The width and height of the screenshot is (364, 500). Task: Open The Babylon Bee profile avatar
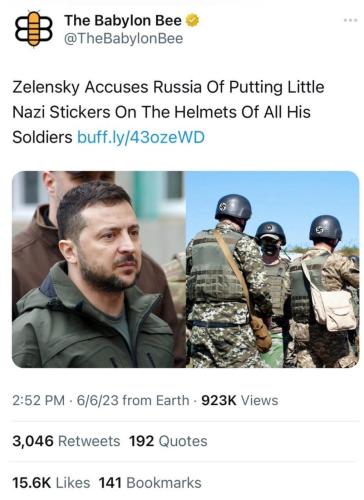tap(34, 30)
